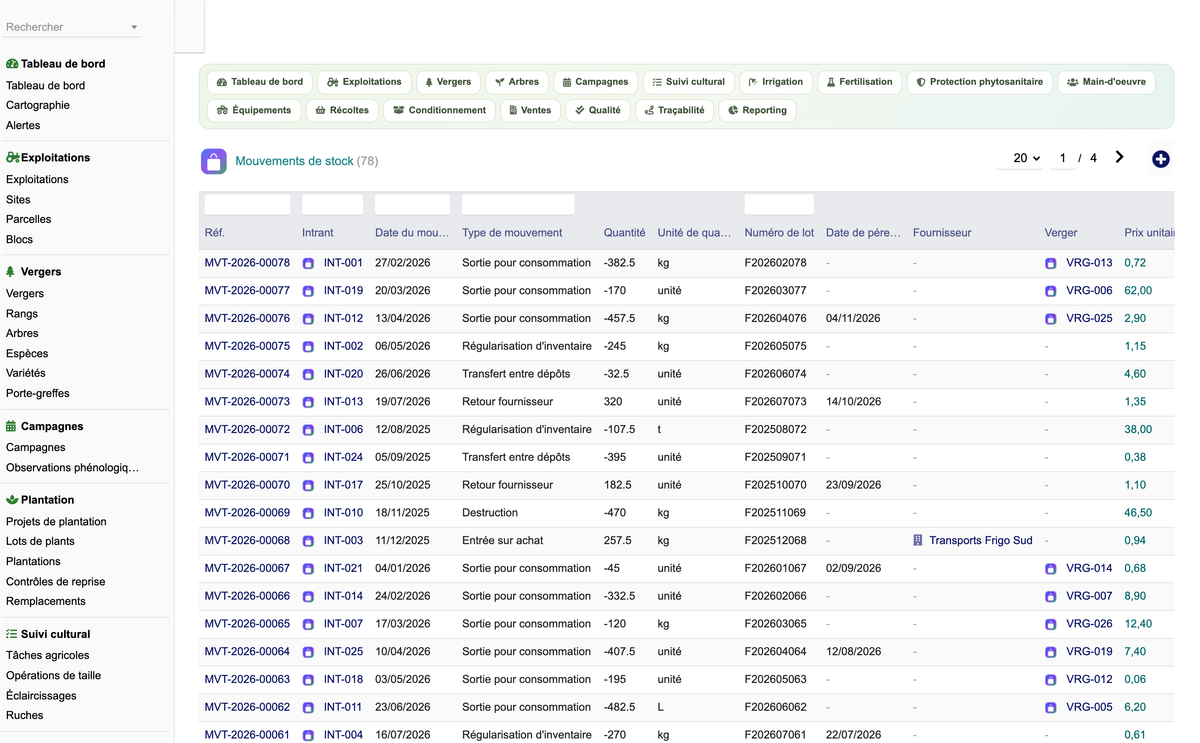Screen dimensions: 1200x743
Task: Click the INT-025 intrant icon
Action: (308, 652)
